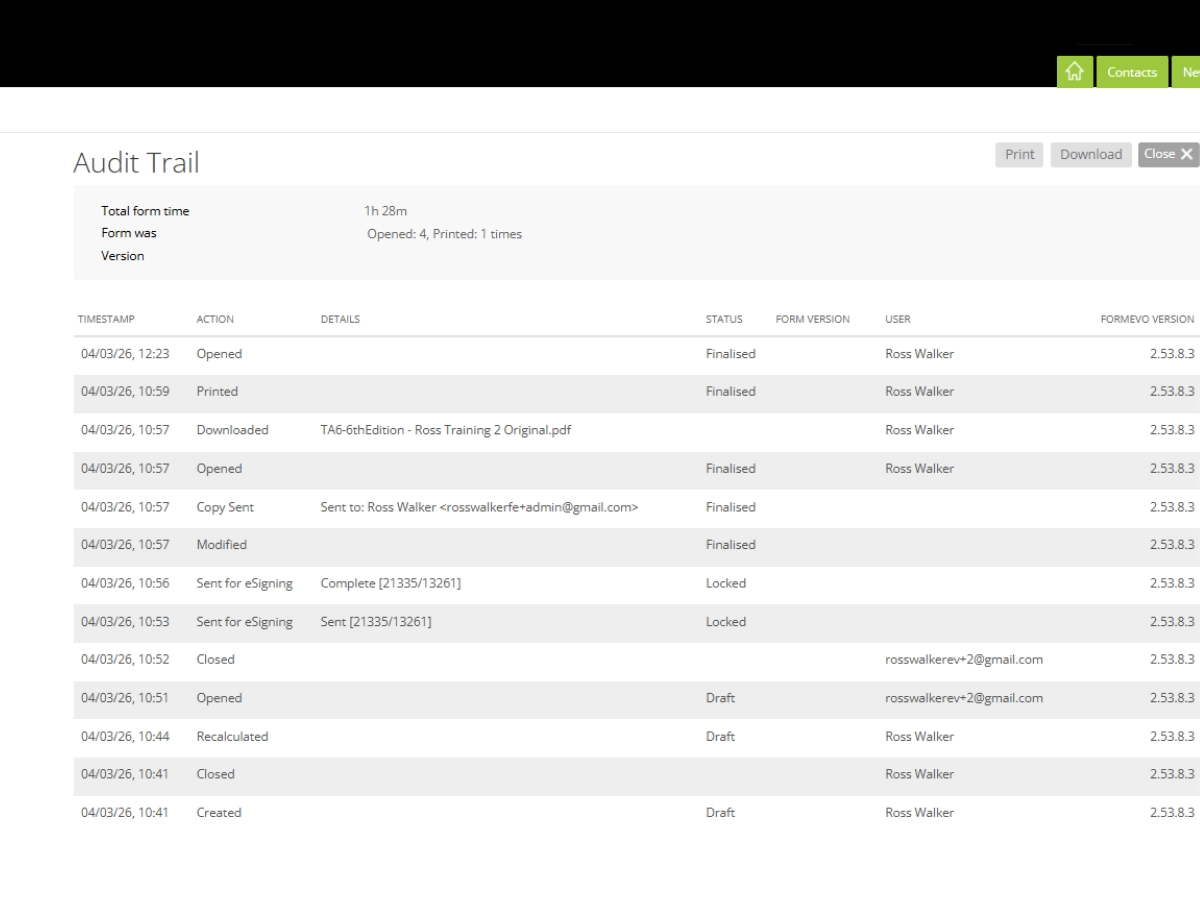Screen dimensions: 1200x909
Task: Close the Audit Trail panel
Action: (1168, 154)
